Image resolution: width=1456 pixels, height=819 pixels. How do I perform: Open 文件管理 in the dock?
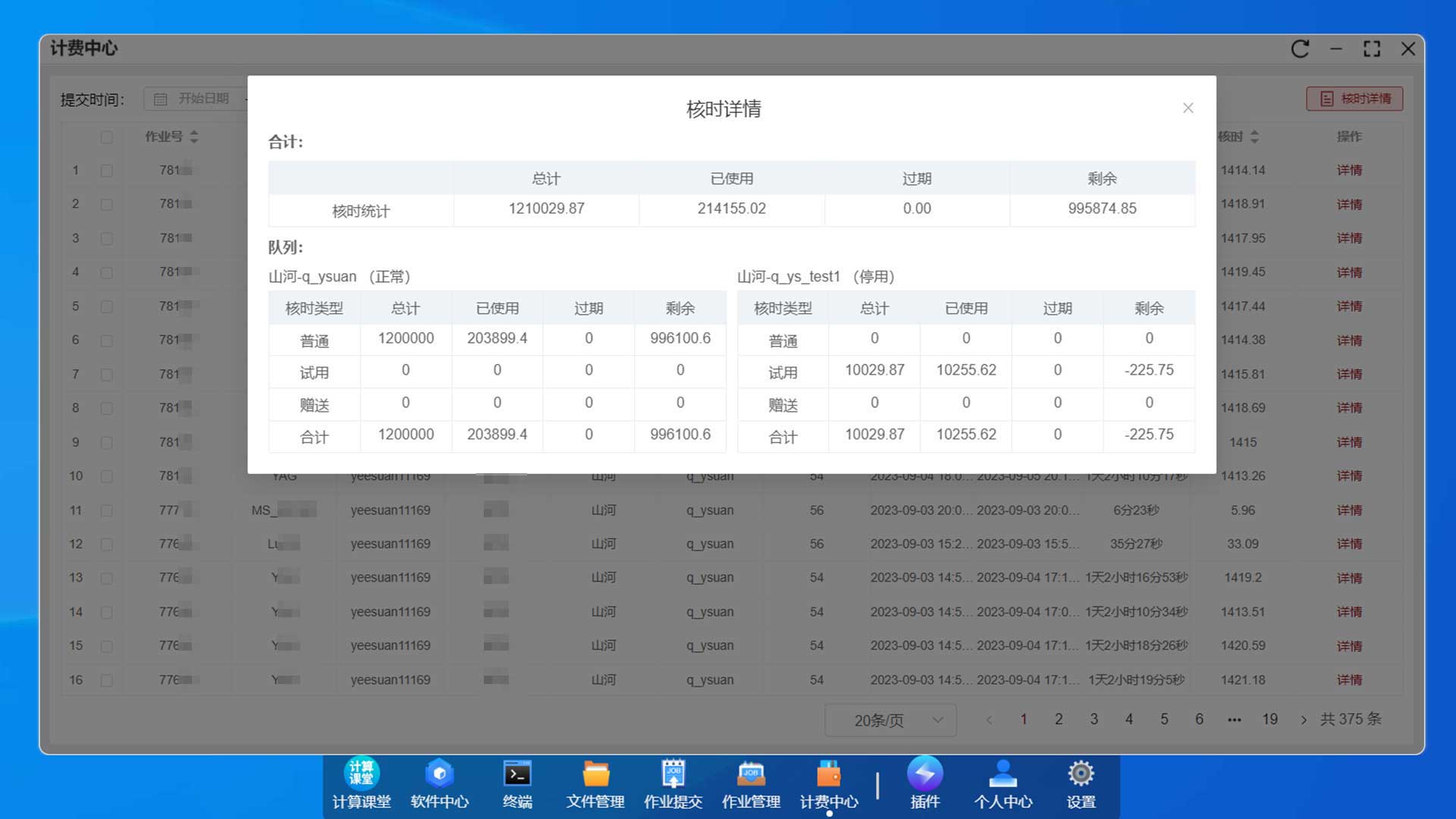[595, 783]
